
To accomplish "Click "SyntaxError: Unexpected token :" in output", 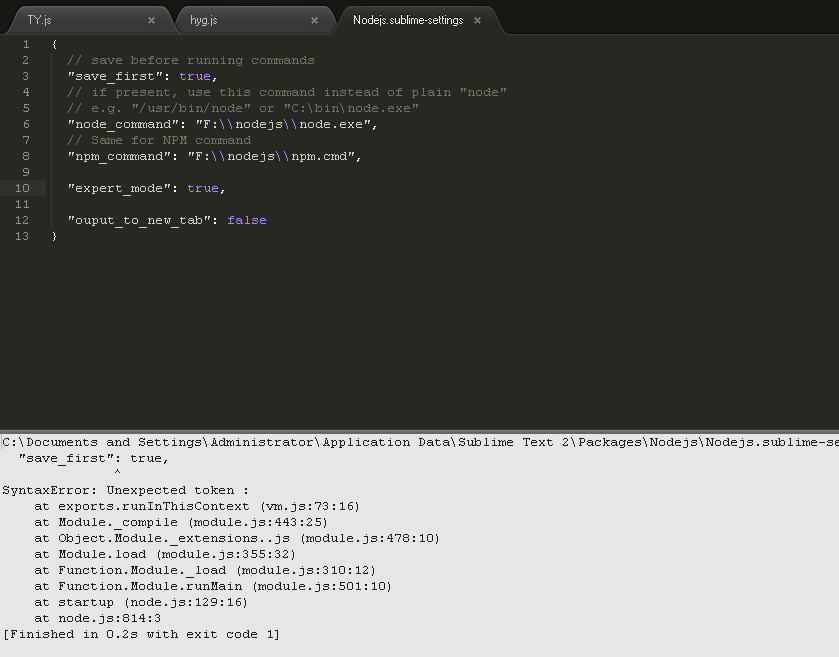I will click(x=125, y=491).
